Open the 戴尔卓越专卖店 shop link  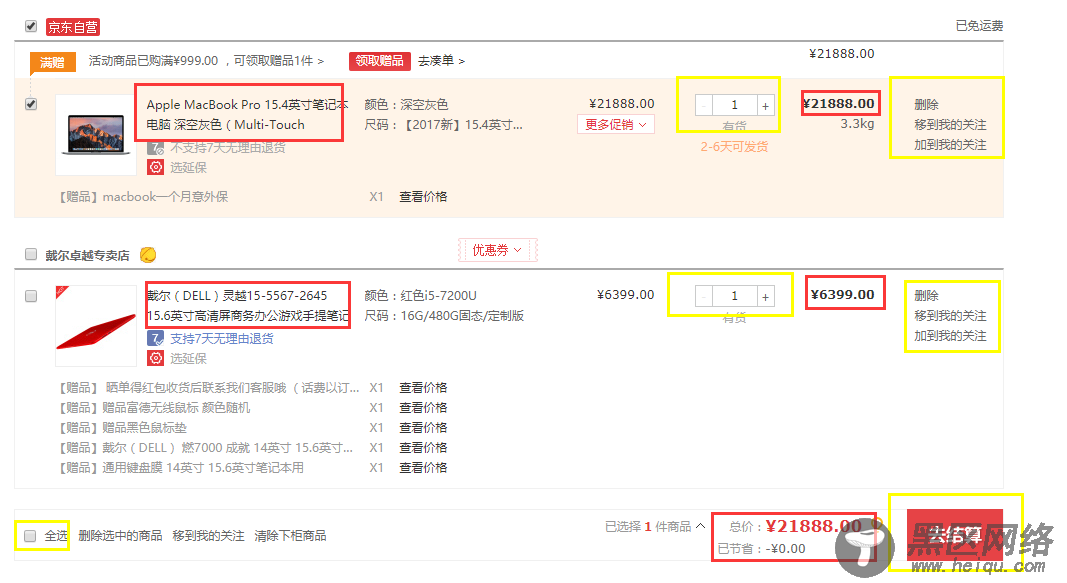[x=87, y=256]
